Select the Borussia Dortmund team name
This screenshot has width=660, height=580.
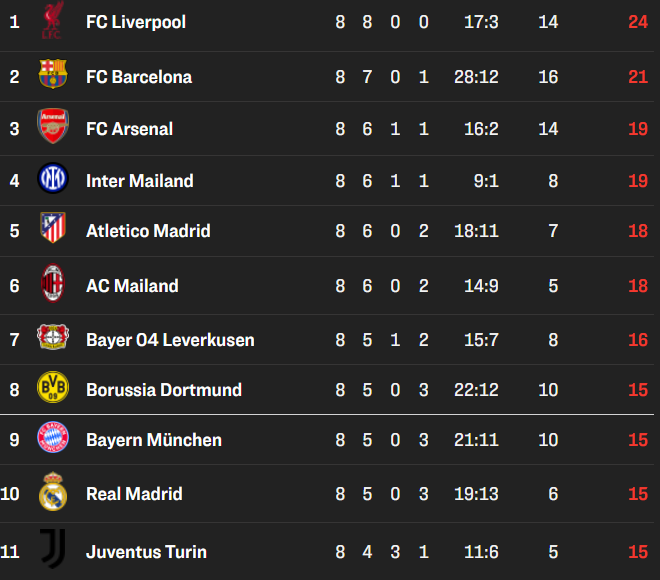tap(164, 390)
